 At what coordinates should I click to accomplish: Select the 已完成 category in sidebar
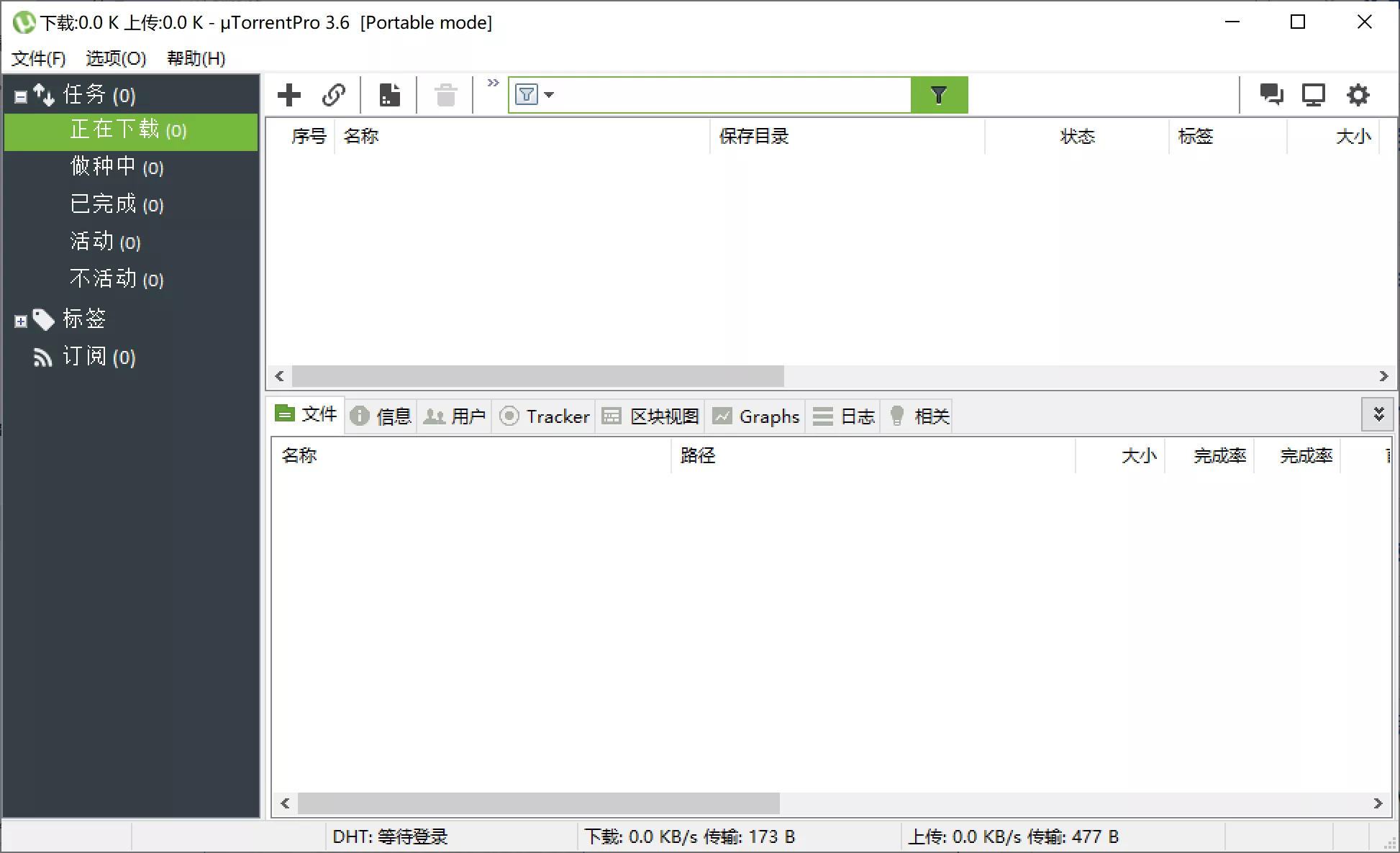point(117,204)
